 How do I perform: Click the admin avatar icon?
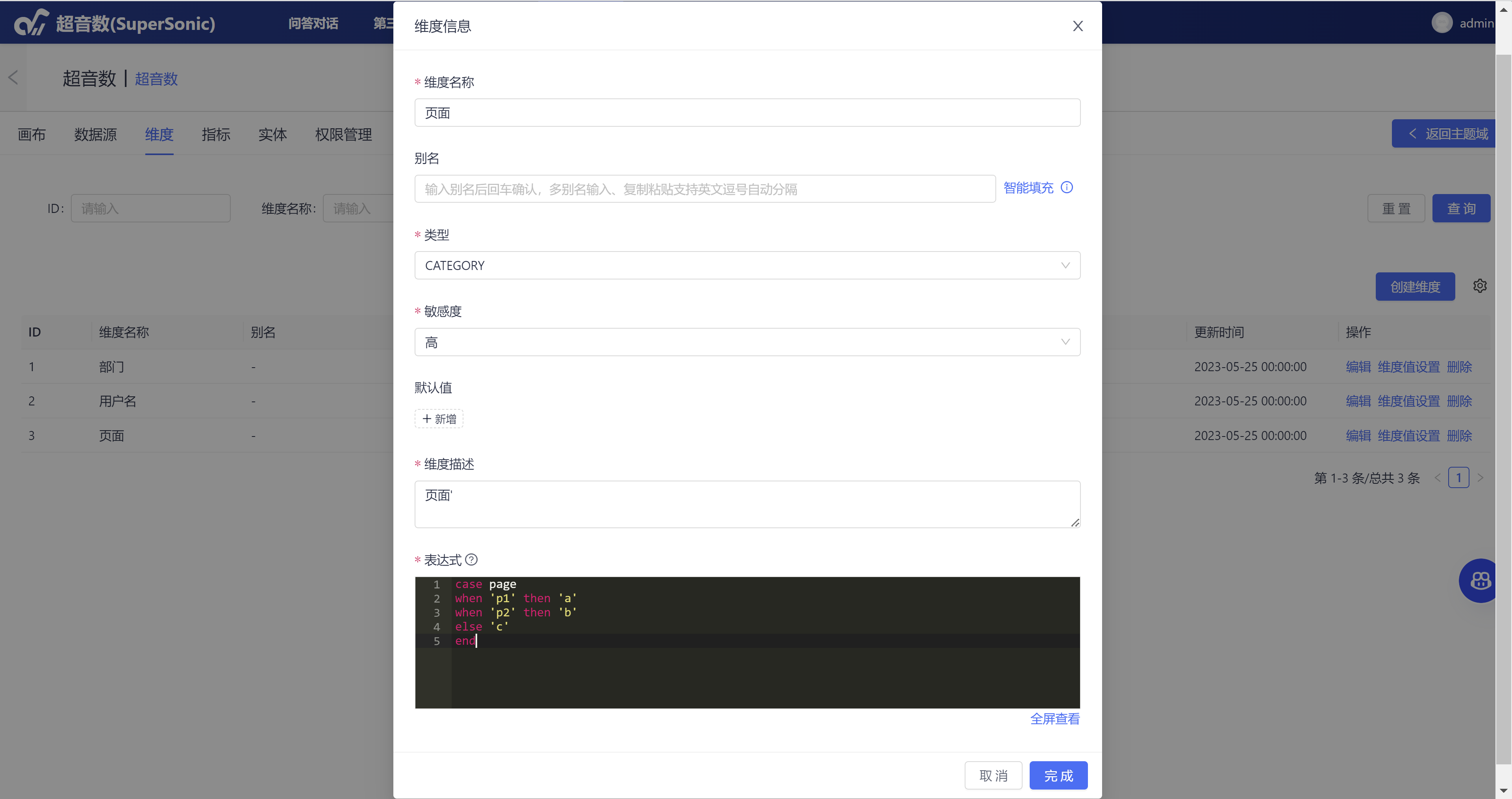tap(1442, 23)
